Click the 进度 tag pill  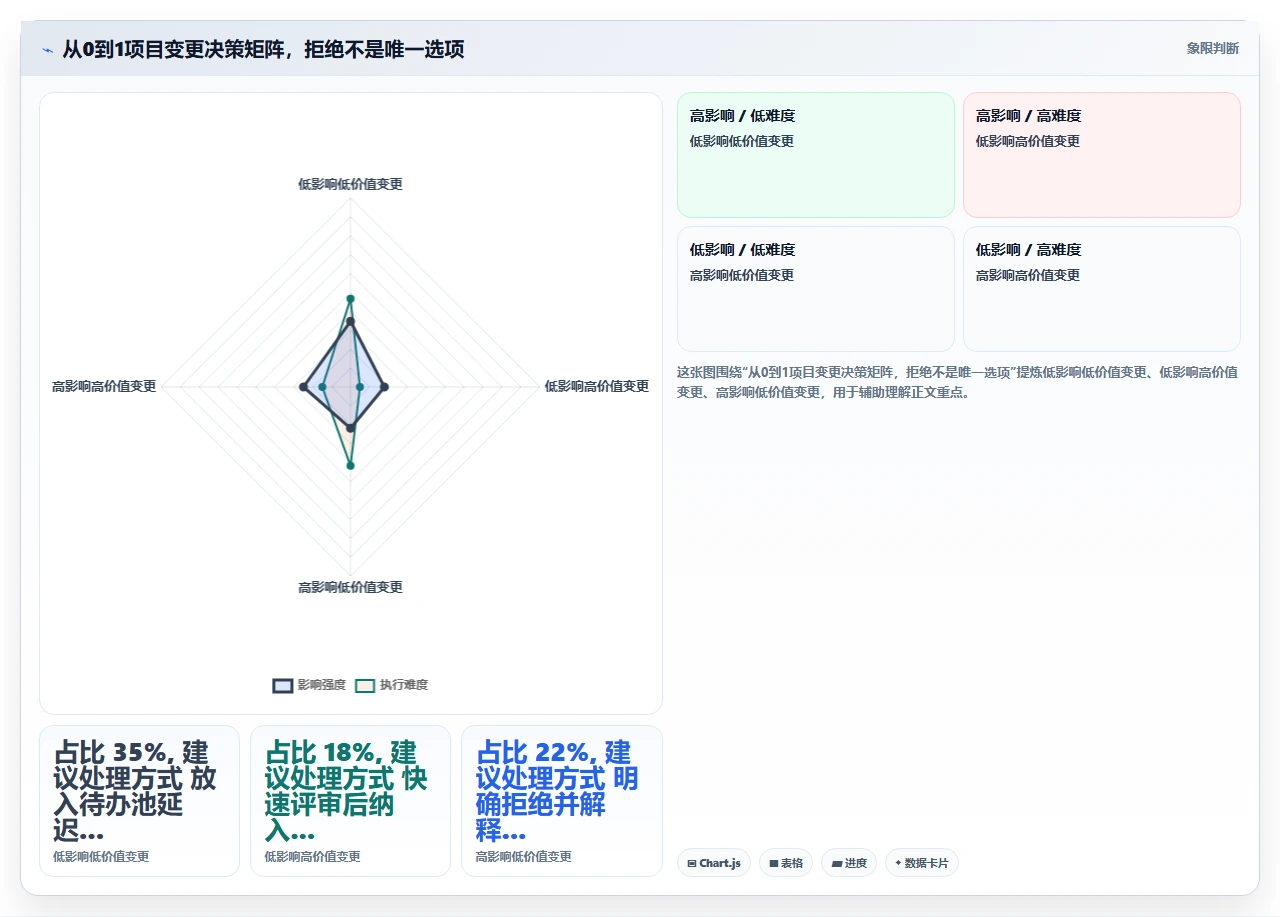click(x=849, y=862)
